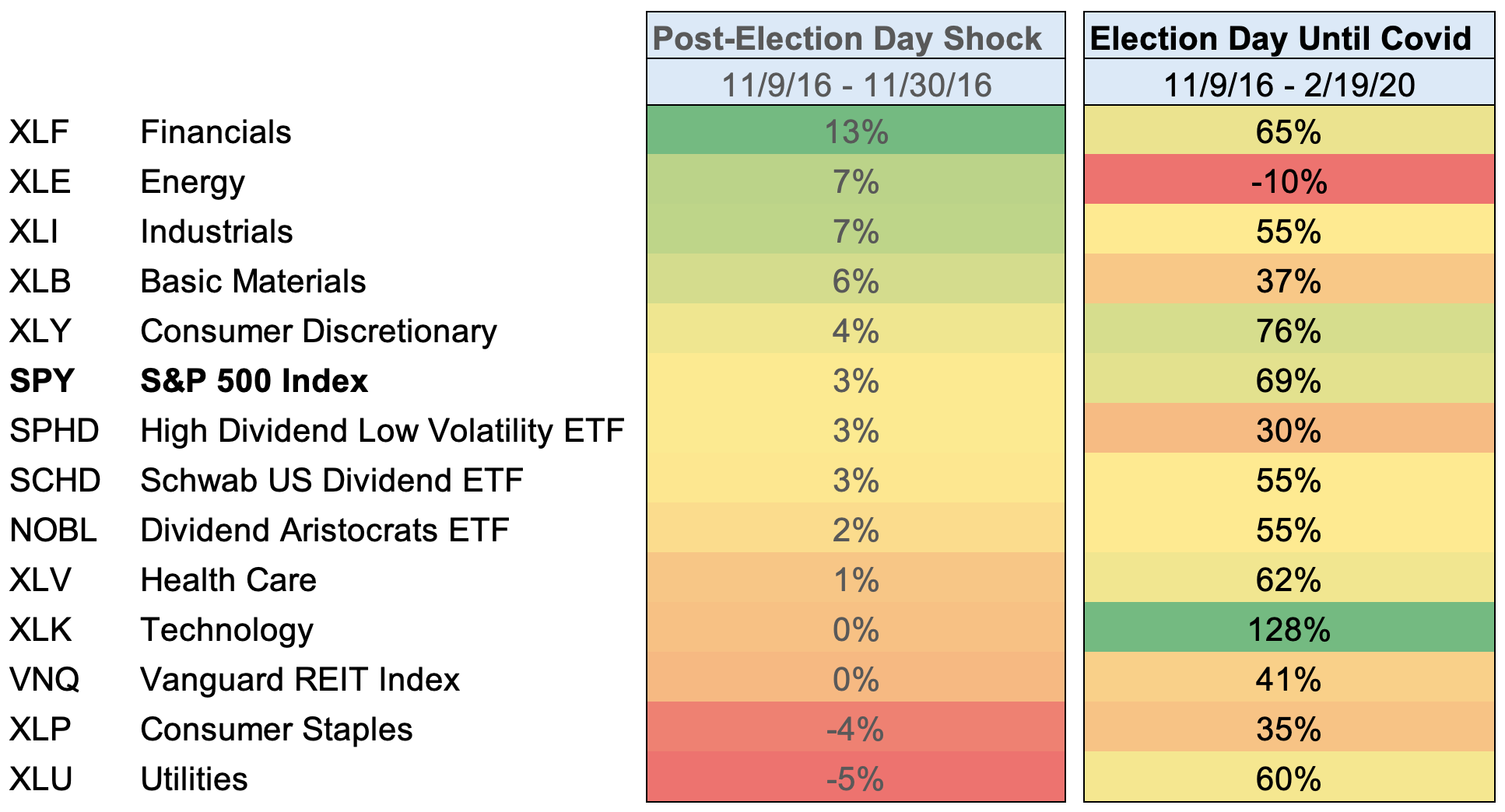Select the S&P 500 Index row label
1505x812 pixels.
click(x=254, y=381)
